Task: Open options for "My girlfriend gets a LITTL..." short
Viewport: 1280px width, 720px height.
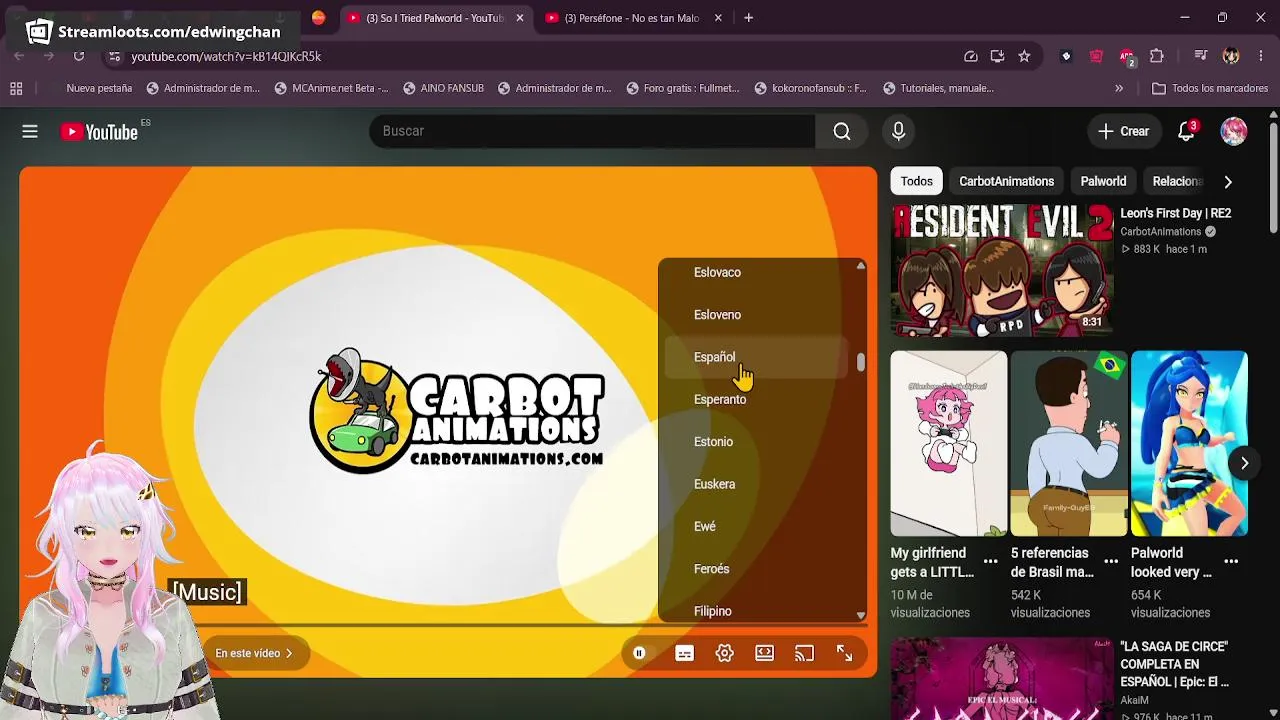Action: [990, 562]
